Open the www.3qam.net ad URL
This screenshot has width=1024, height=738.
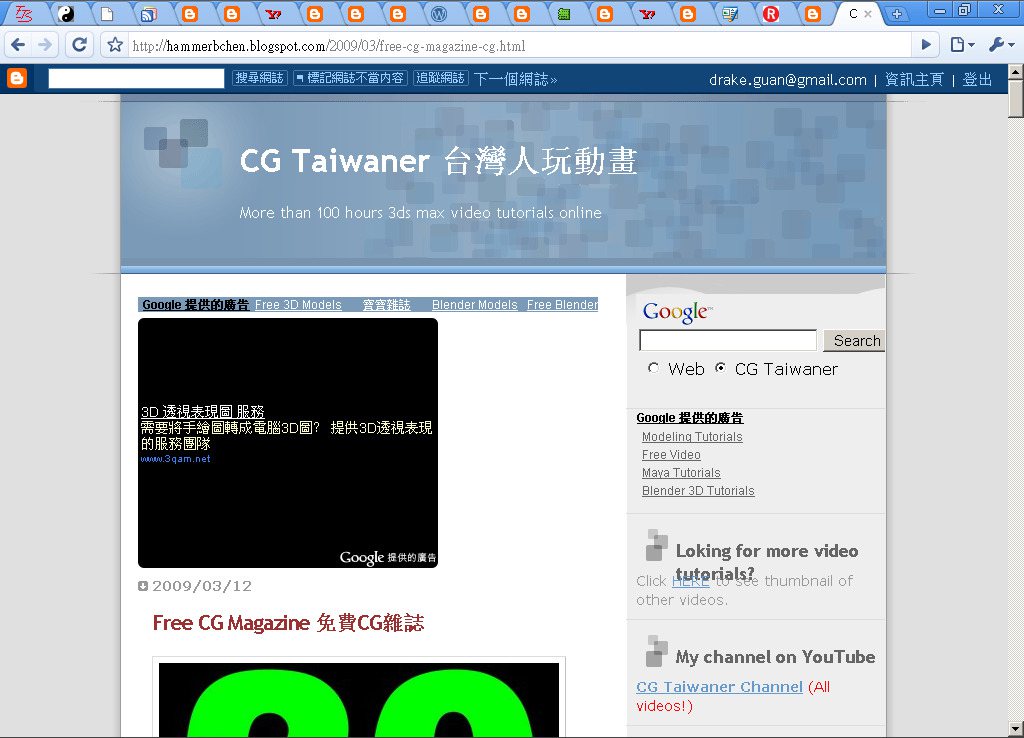[175, 458]
